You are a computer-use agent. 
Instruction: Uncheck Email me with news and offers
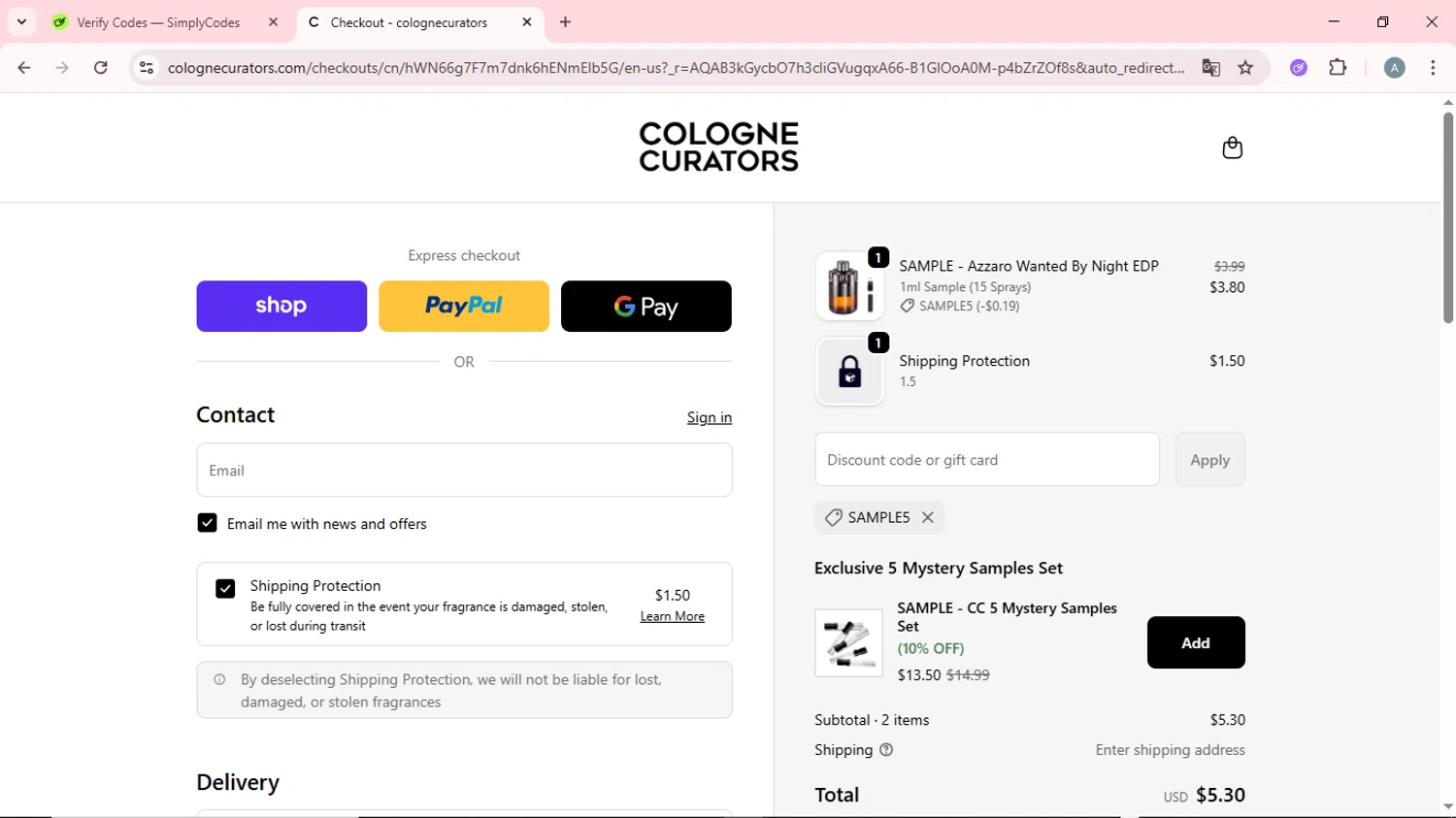pyautogui.click(x=207, y=523)
